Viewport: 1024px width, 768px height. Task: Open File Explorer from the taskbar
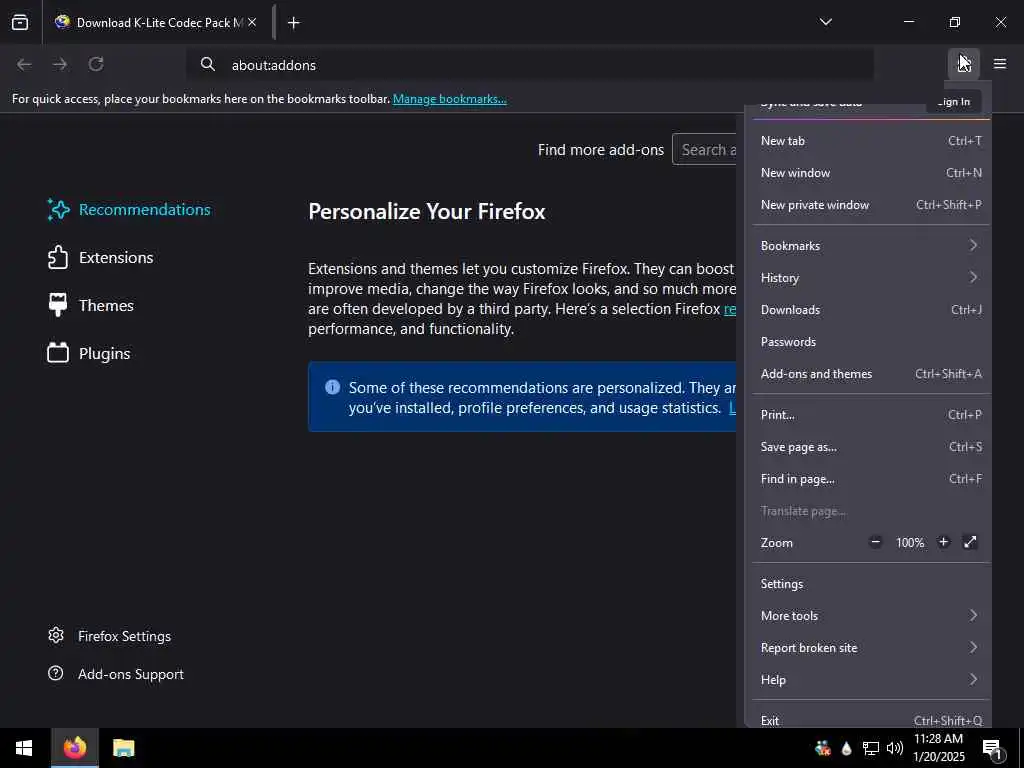click(123, 748)
